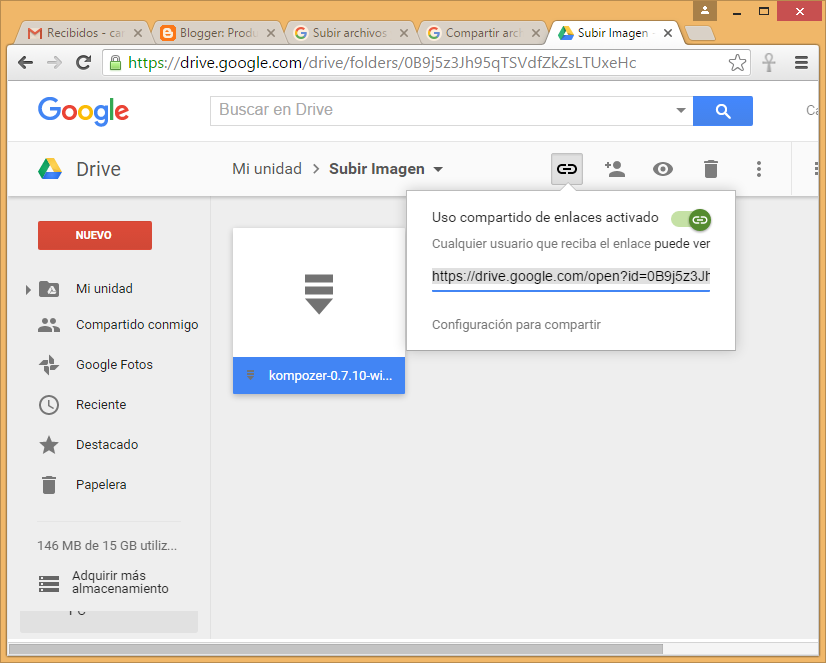Image resolution: width=826 pixels, height=663 pixels.
Task: Click the Drive logo icon
Action: click(50, 169)
